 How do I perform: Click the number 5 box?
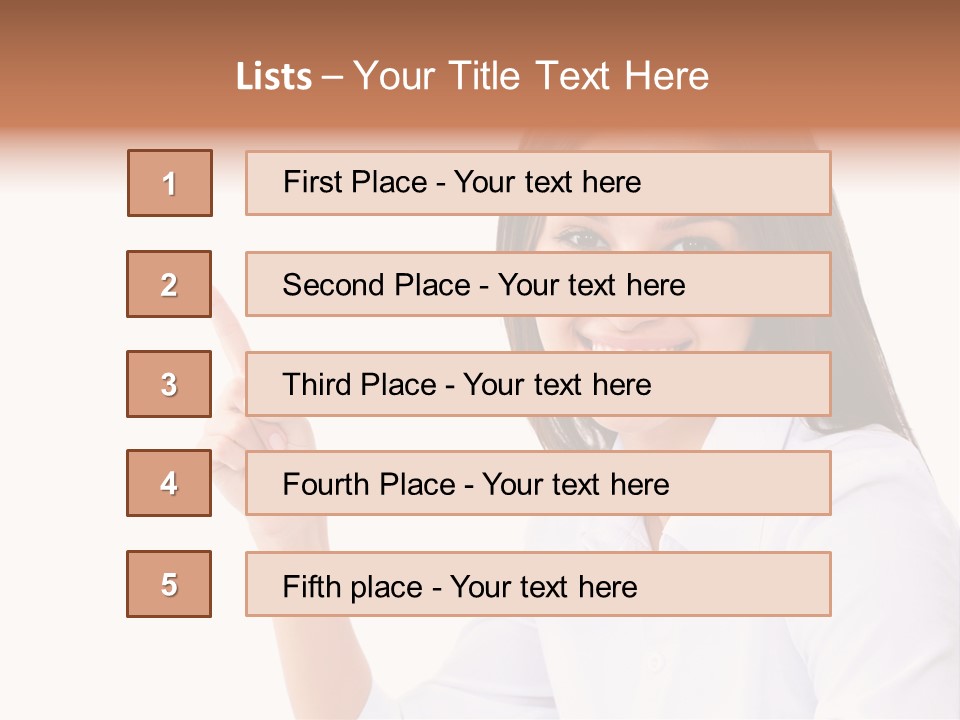[169, 584]
